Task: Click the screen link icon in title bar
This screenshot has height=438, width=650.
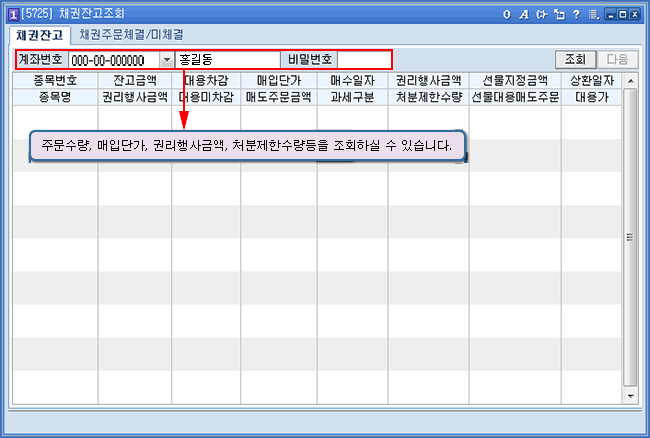Action: [540, 15]
